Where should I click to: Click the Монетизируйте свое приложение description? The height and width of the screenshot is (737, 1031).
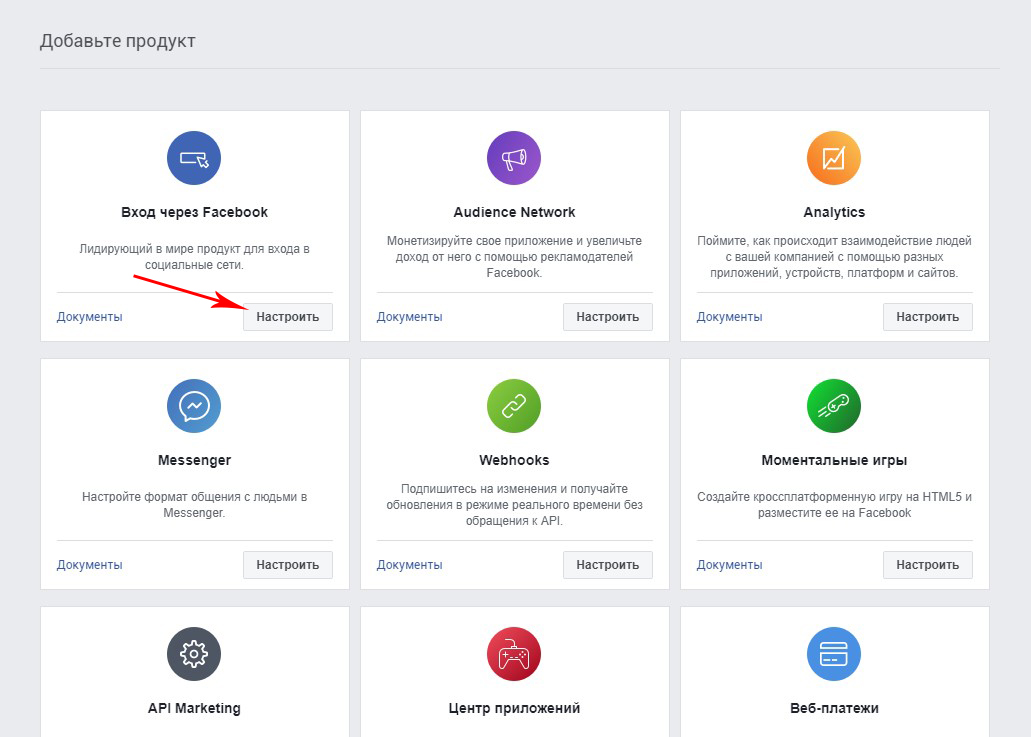(514, 257)
